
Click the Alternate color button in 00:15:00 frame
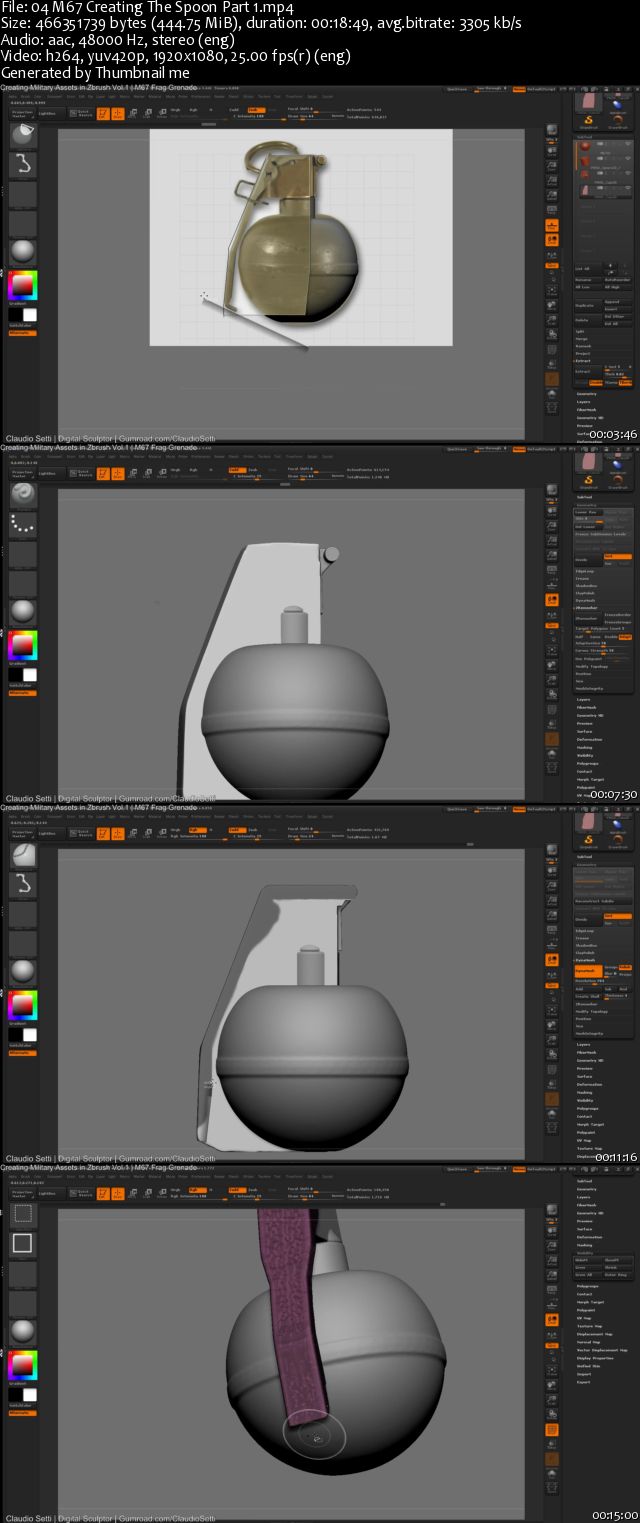point(22,1412)
